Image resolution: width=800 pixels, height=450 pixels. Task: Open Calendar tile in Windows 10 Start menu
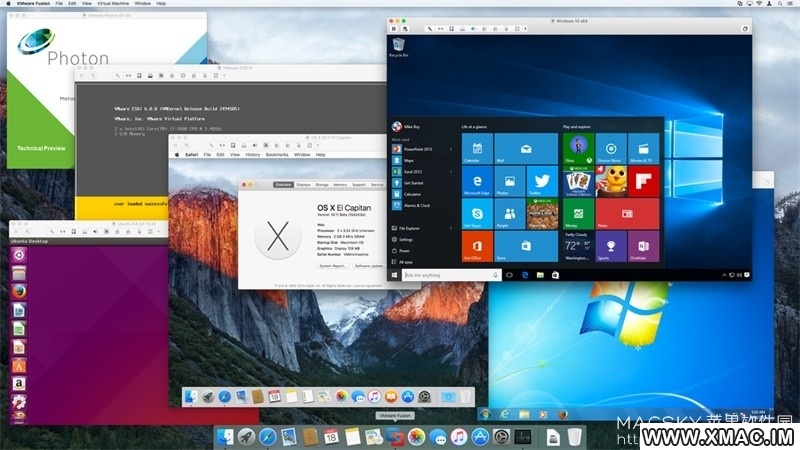pyautogui.click(x=477, y=148)
